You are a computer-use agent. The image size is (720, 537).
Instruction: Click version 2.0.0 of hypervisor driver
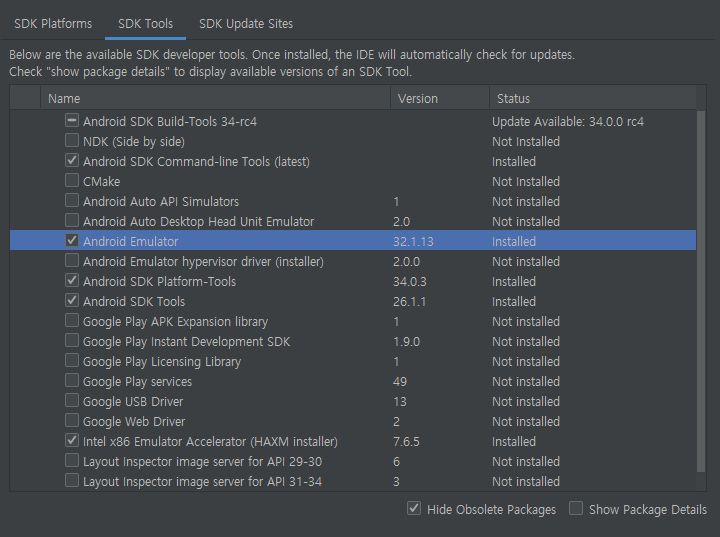406,262
